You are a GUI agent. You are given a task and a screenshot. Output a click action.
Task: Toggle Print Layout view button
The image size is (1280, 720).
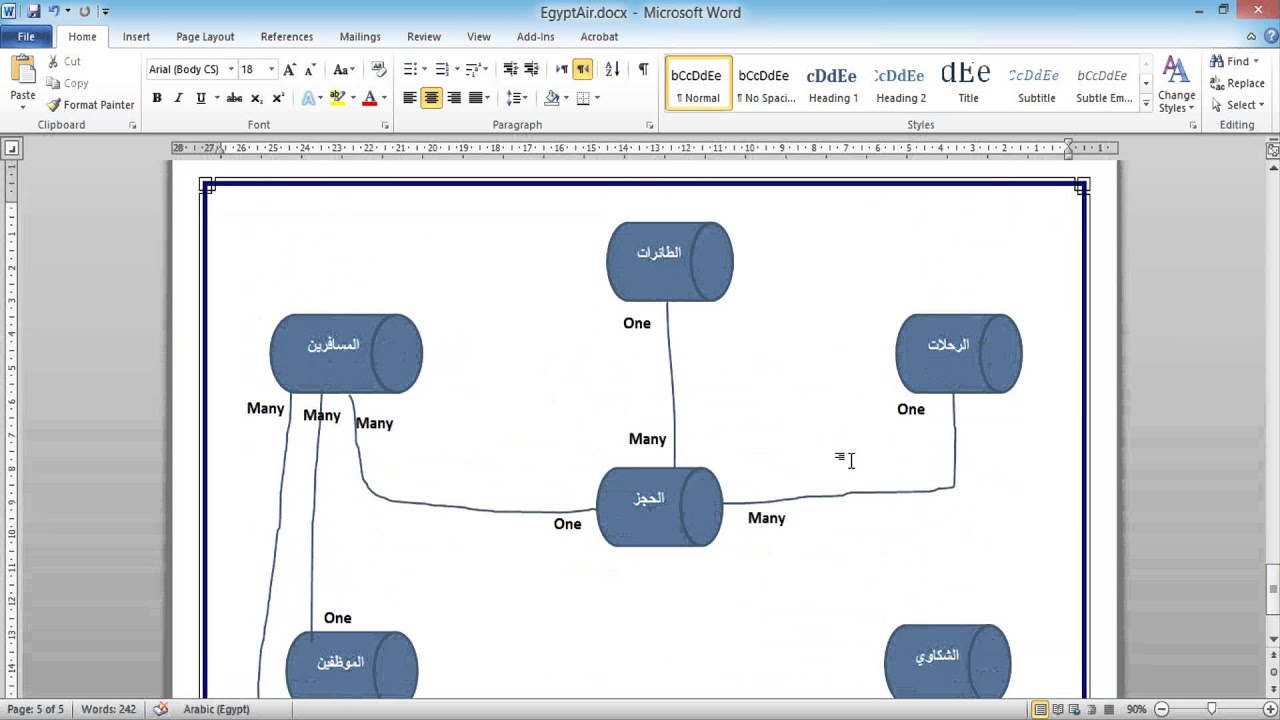(1041, 710)
